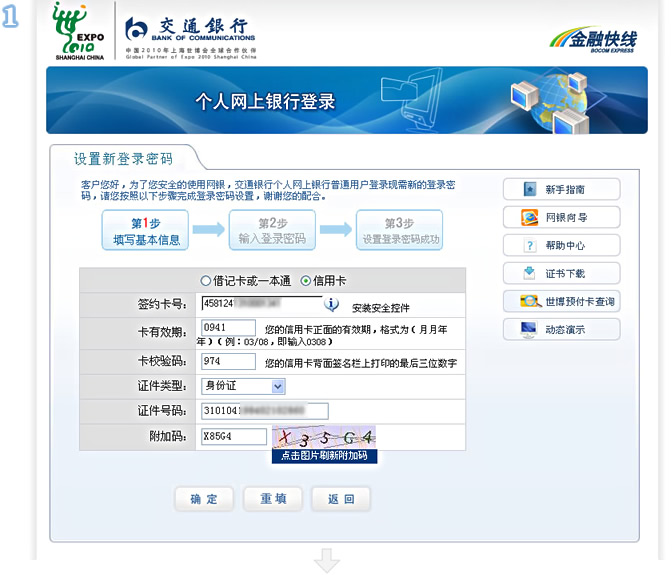Click the 点击图片刷新附加码 caption
The width and height of the screenshot is (672, 575).
[x=324, y=456]
